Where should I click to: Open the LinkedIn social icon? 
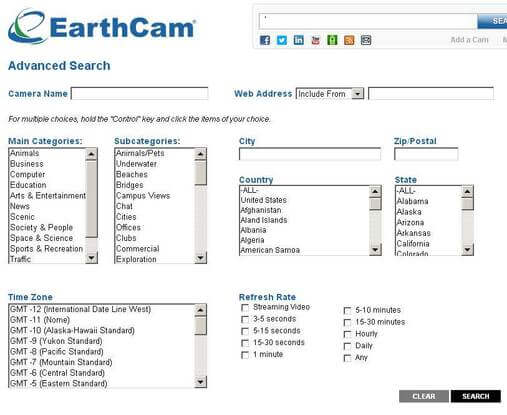(x=298, y=40)
